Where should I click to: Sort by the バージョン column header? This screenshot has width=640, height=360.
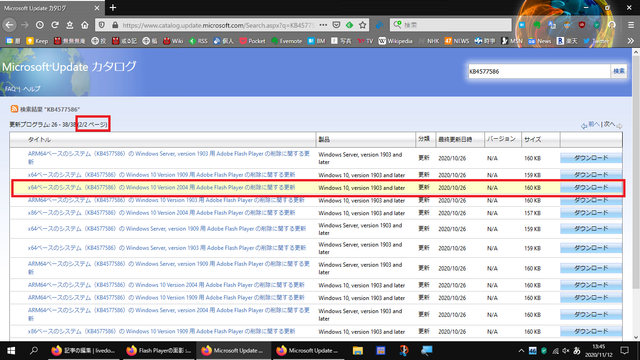click(x=501, y=139)
